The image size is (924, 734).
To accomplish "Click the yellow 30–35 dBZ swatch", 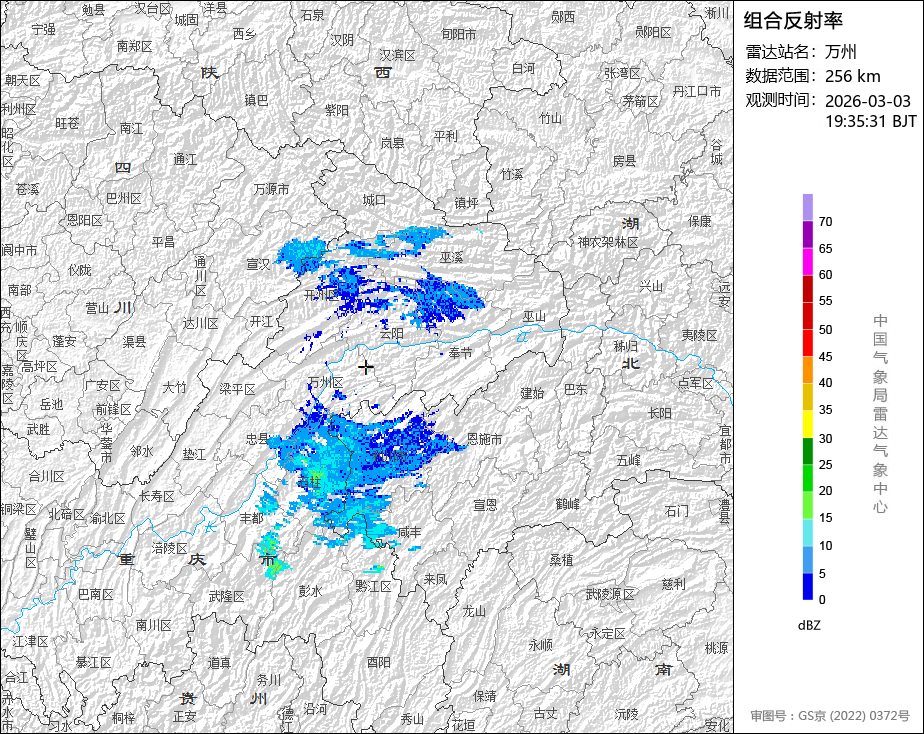I will point(807,424).
